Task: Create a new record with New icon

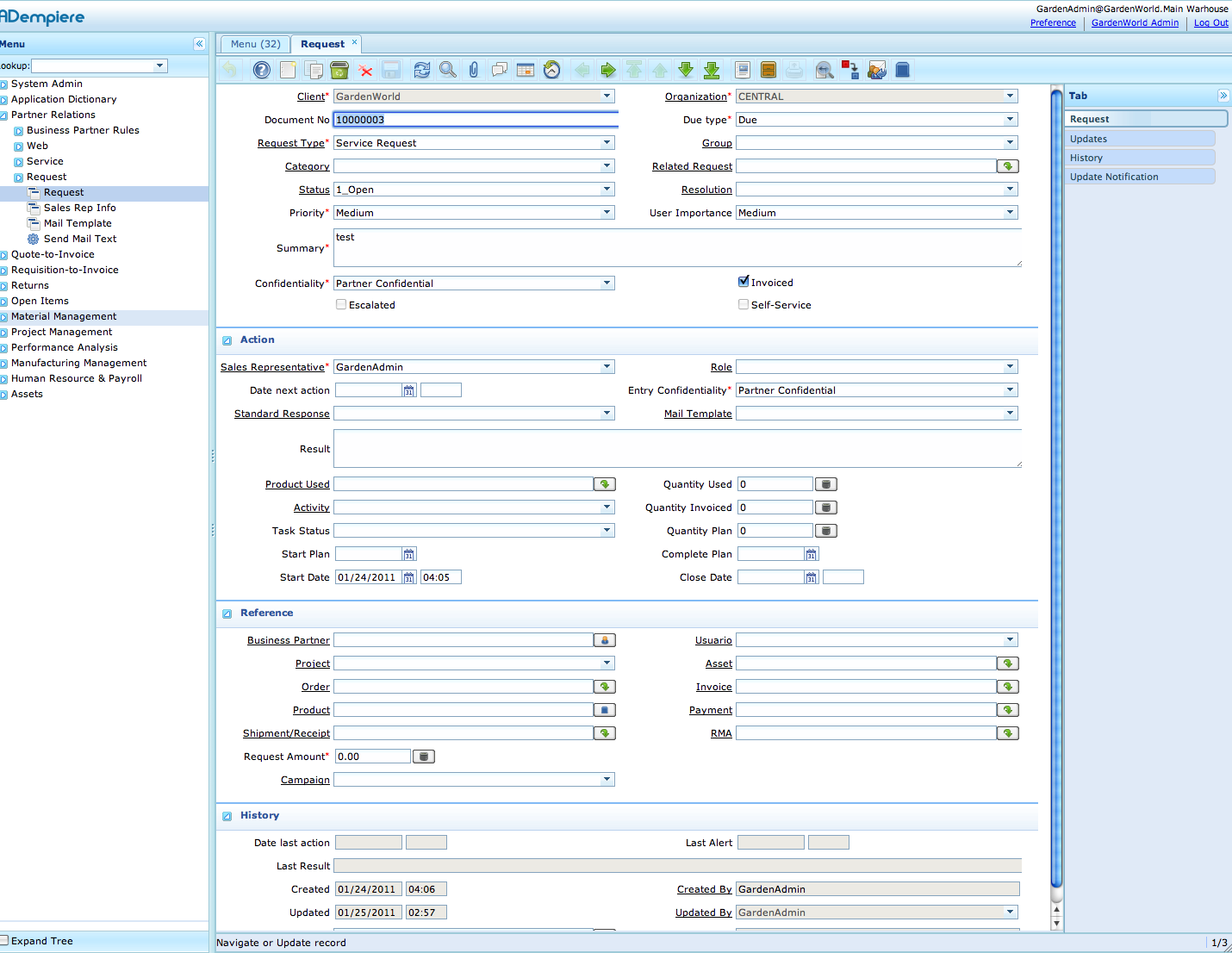Action: pos(288,70)
